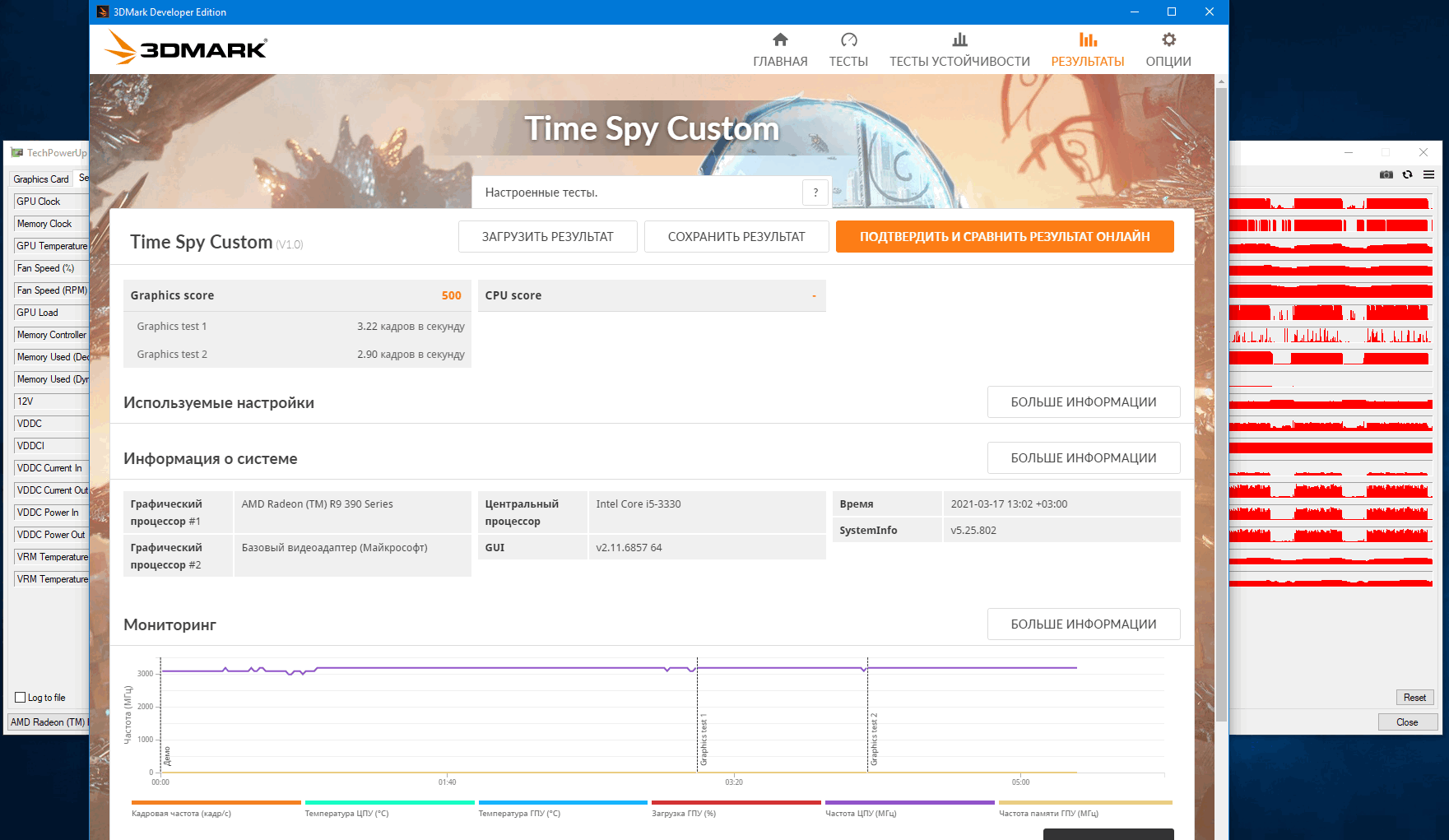Image resolution: width=1449 pixels, height=840 pixels.
Task: Click the Базовый видеоадаптер (Майкрософт) cell
Action: point(353,555)
